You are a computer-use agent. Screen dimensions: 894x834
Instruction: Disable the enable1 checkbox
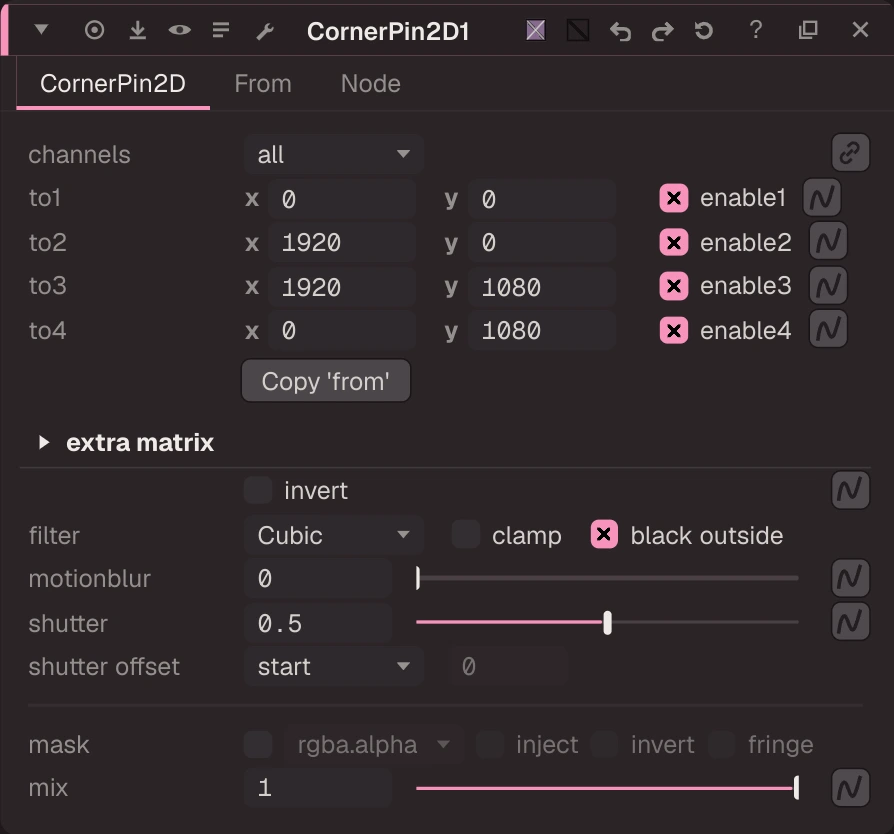point(674,198)
